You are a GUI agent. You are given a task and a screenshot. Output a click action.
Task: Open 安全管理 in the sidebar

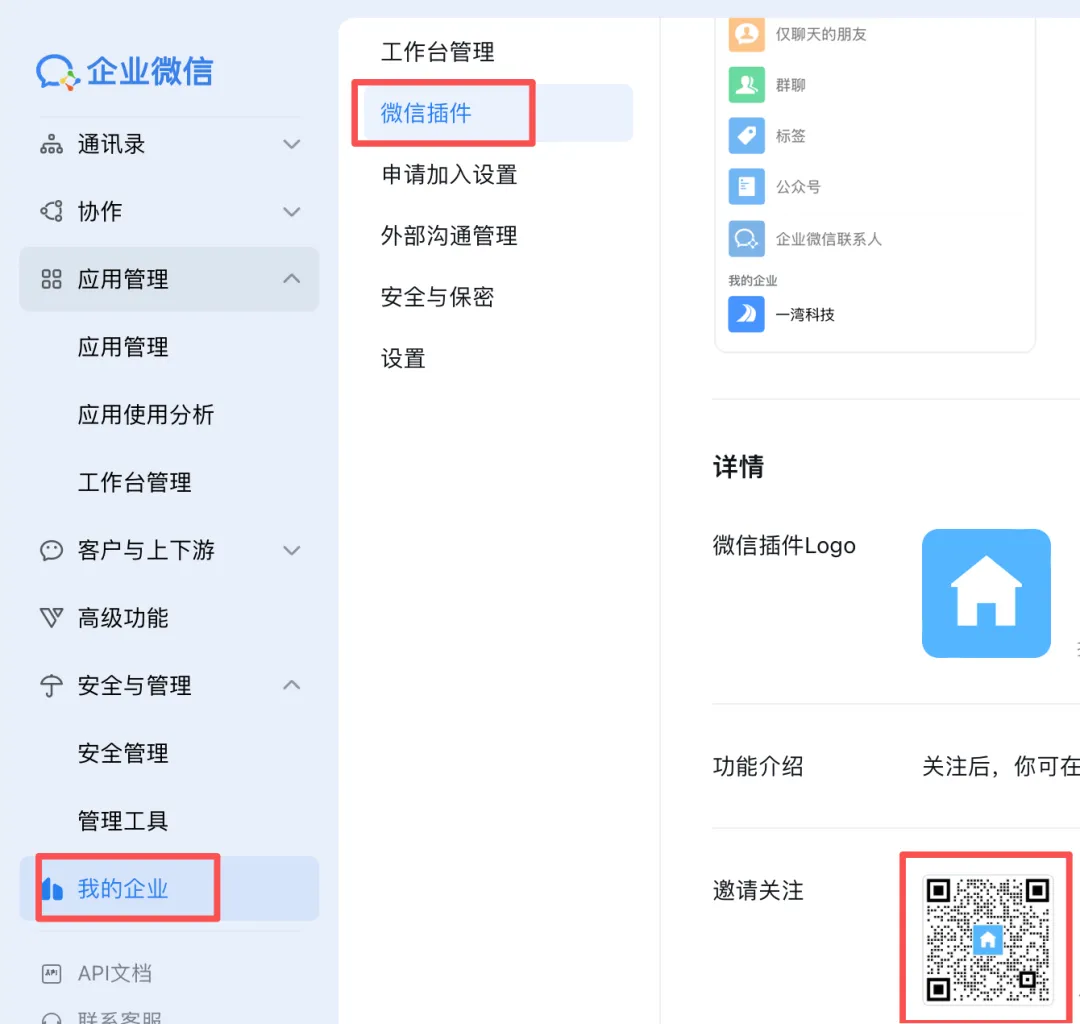(123, 753)
